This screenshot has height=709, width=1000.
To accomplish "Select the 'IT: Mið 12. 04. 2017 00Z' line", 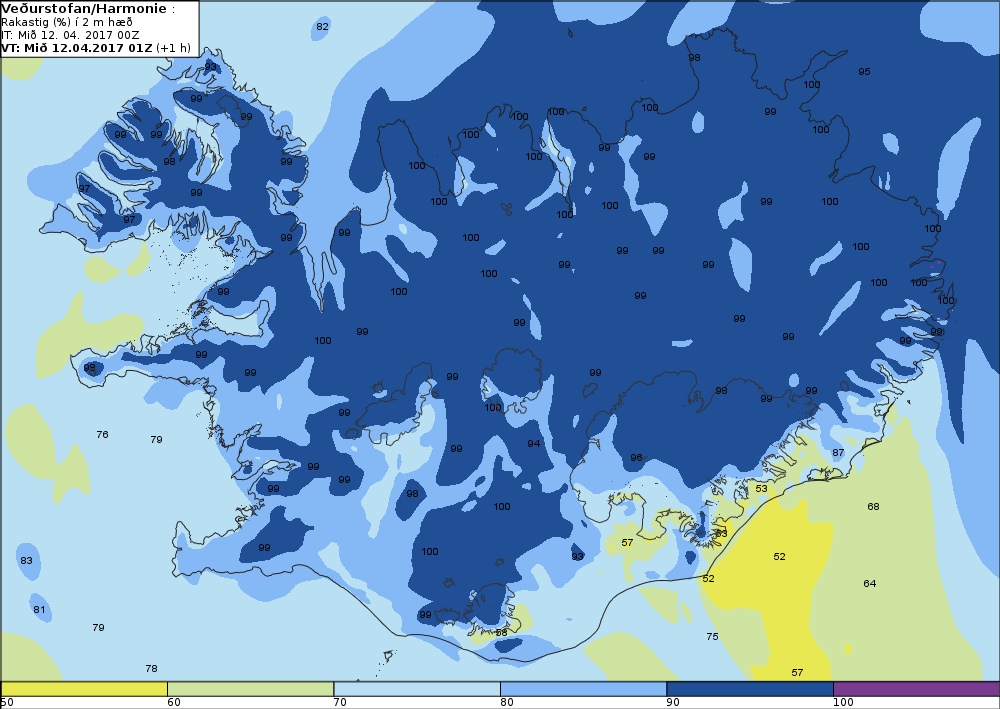I will click(x=70, y=35).
